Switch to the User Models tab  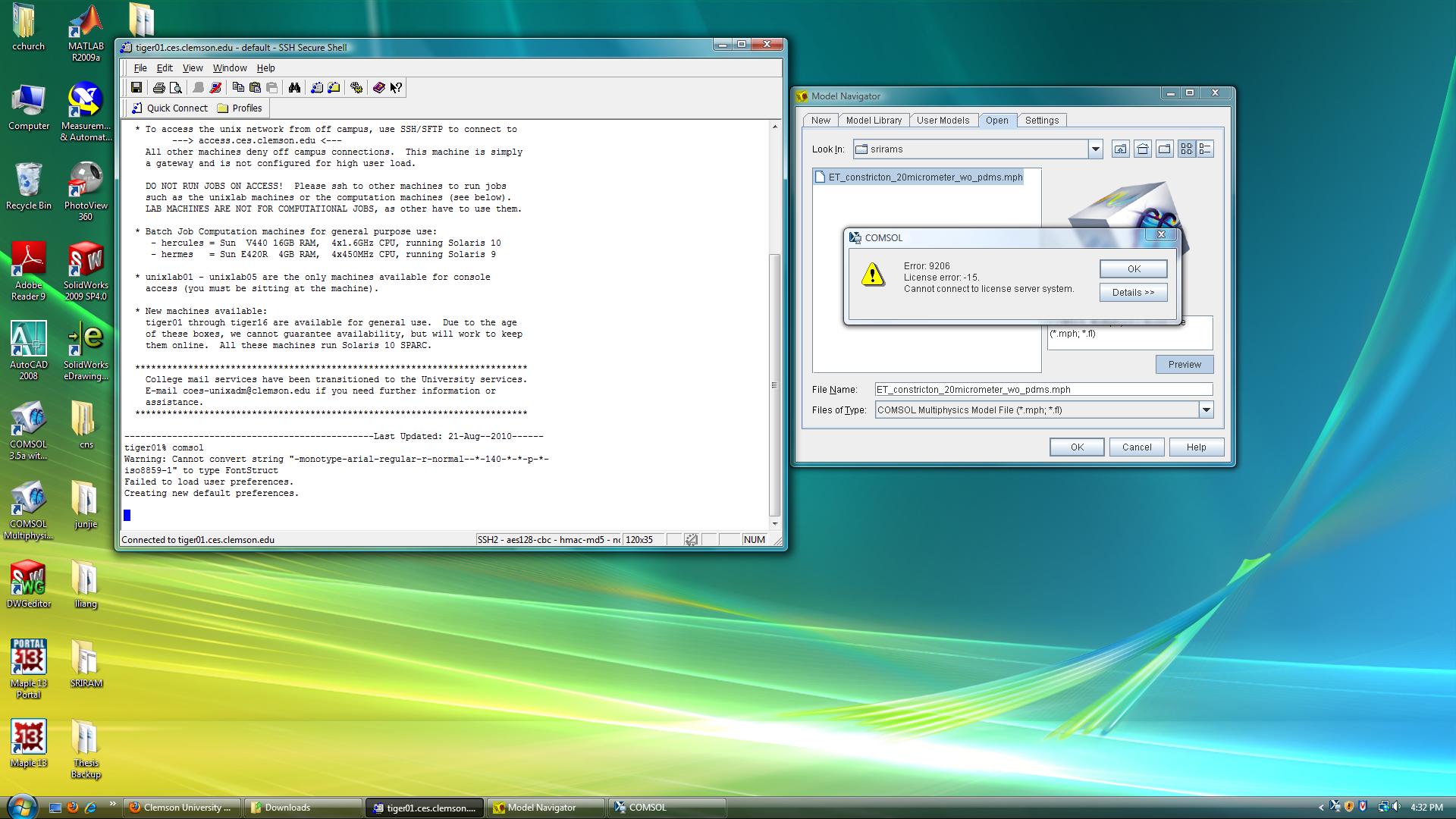943,121
